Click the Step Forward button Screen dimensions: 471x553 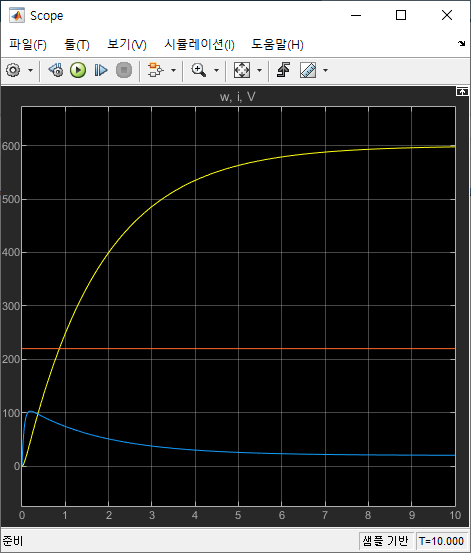point(101,70)
